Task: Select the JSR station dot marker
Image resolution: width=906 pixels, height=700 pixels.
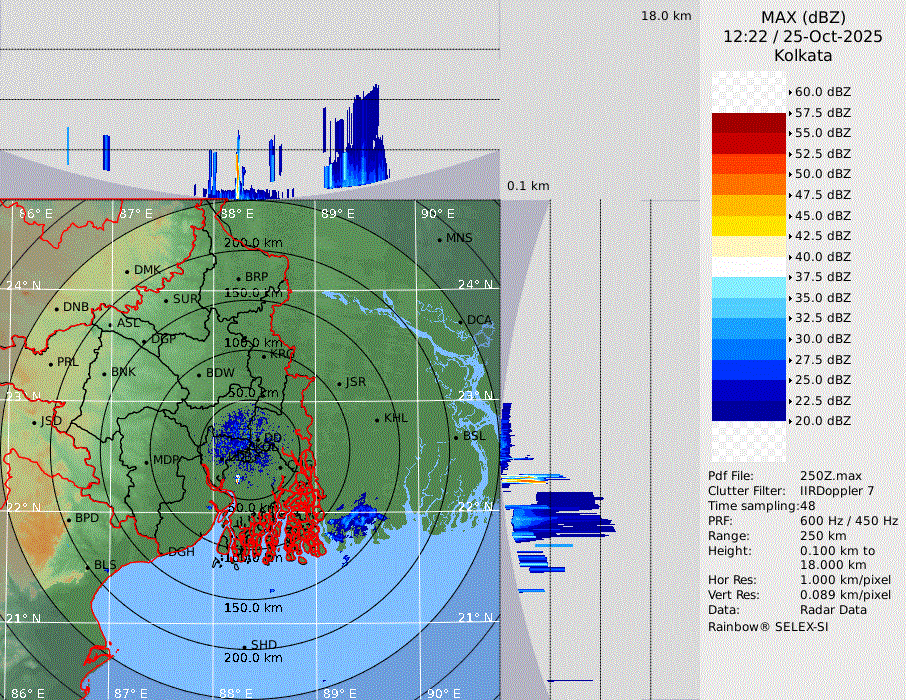Action: (x=339, y=384)
